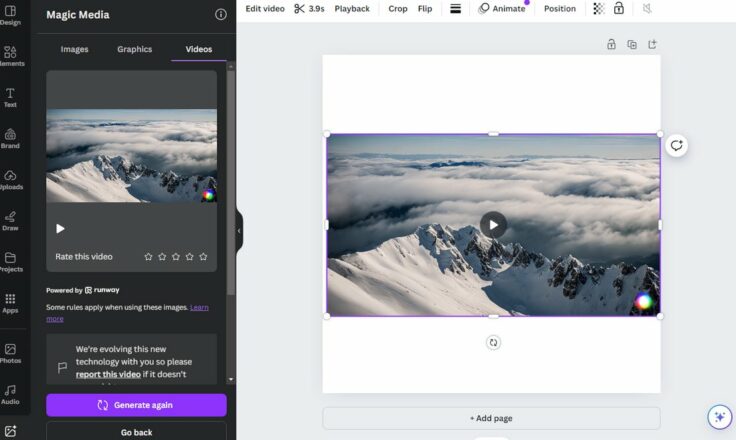Switch to the Images tab

[x=74, y=49]
